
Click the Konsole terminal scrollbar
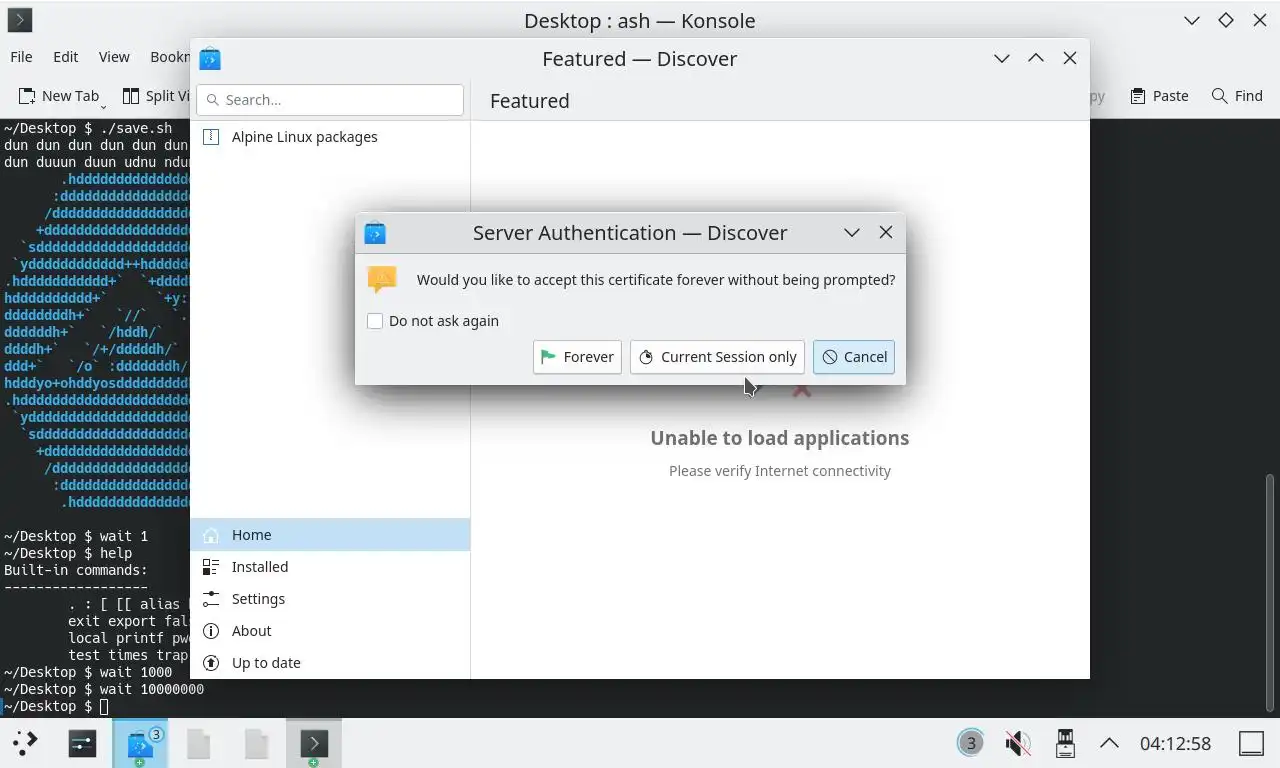1272,594
